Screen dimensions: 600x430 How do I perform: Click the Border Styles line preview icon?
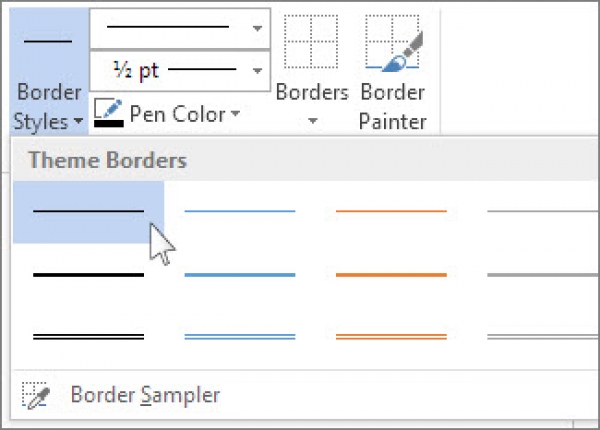point(48,41)
